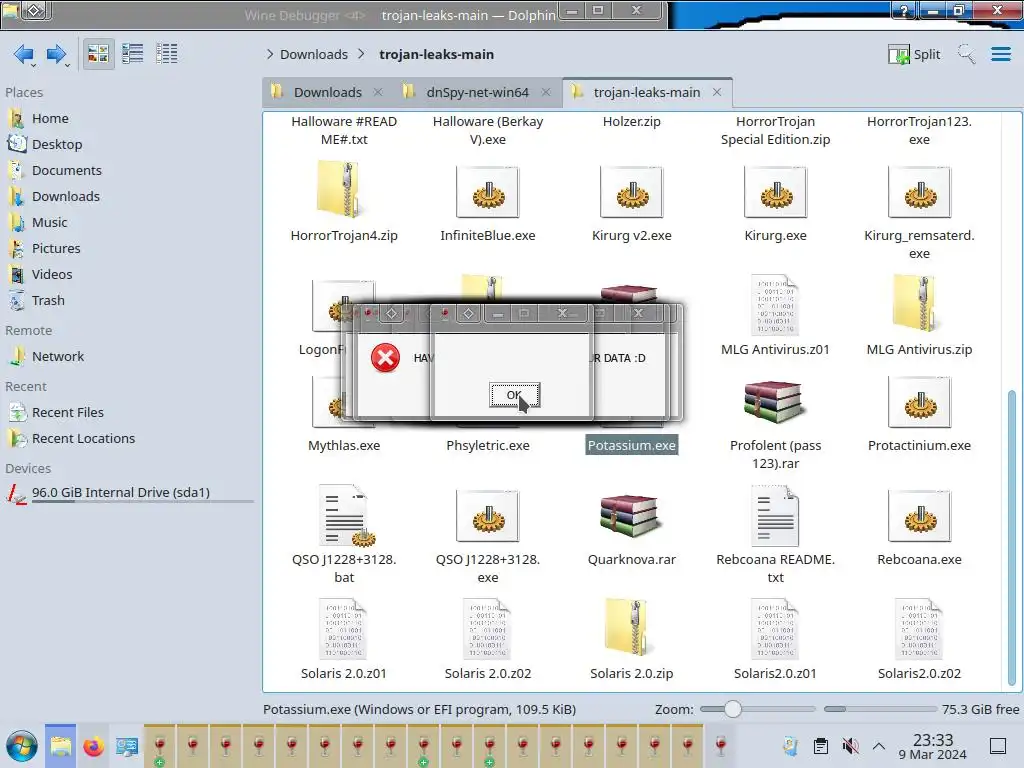This screenshot has width=1024, height=768.
Task: Click the Phsyletric.exe file name
Action: tap(488, 445)
